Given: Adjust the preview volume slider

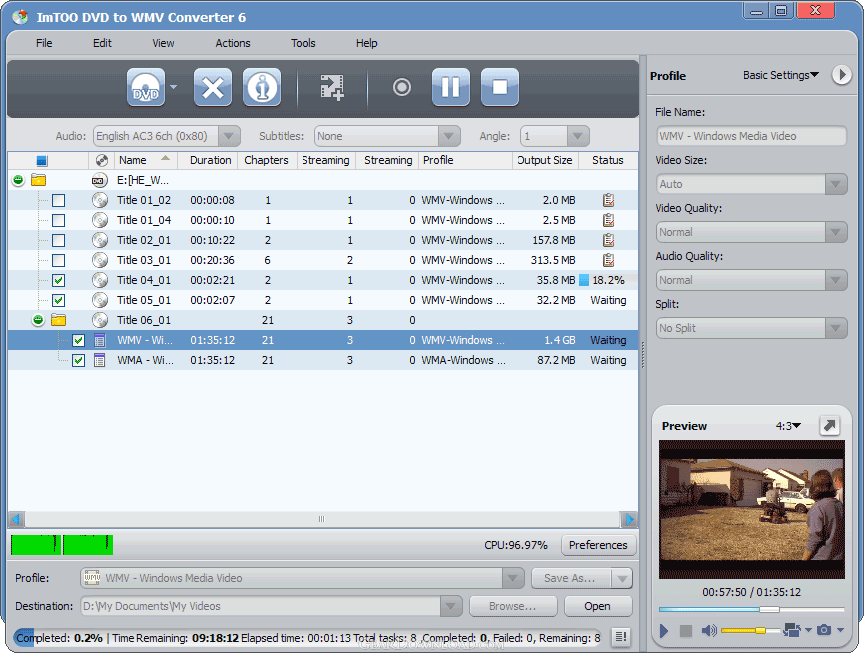Looking at the screenshot, I should coord(749,630).
